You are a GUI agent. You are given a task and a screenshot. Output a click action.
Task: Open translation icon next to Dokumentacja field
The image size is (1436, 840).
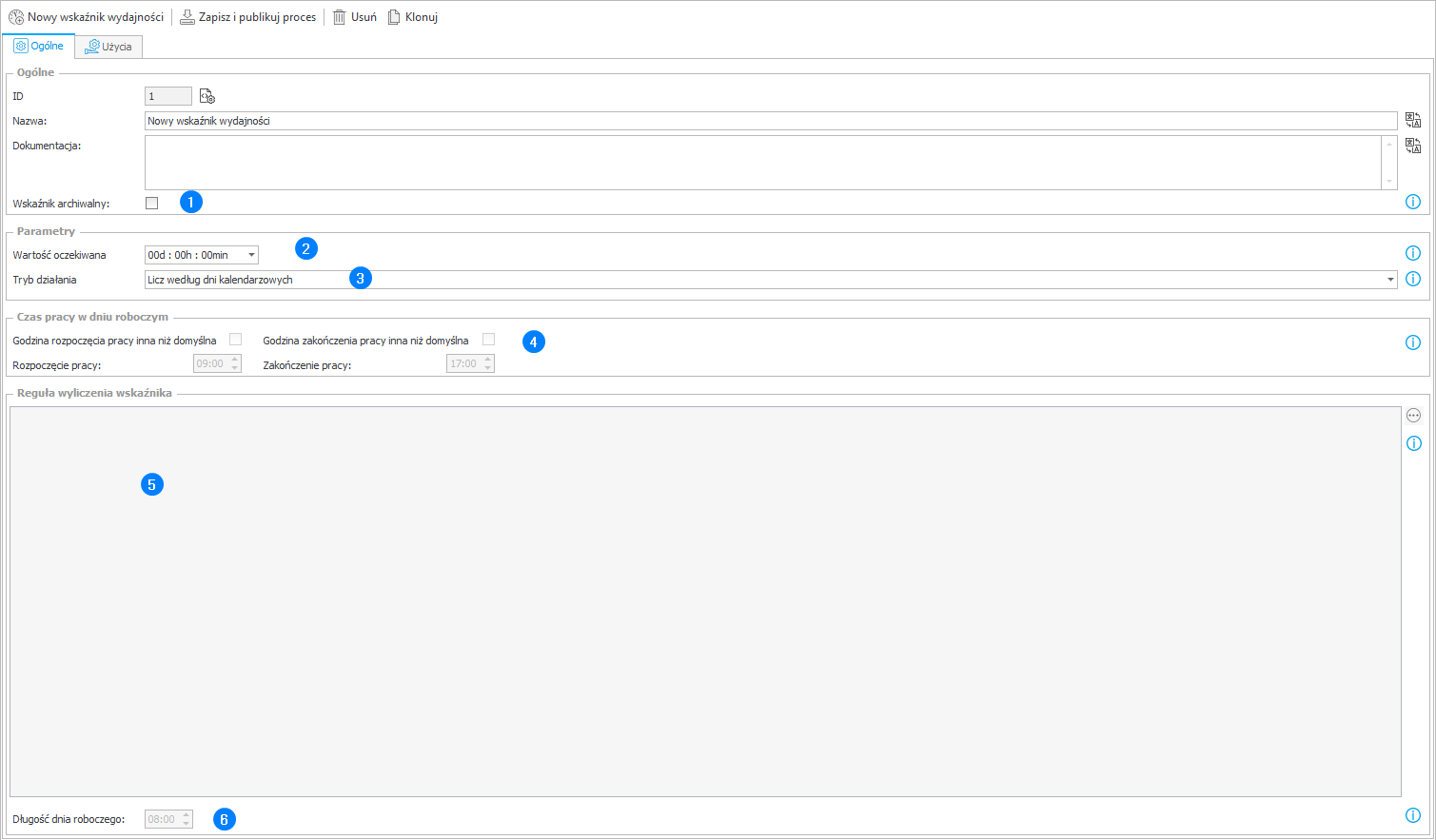pos(1413,146)
